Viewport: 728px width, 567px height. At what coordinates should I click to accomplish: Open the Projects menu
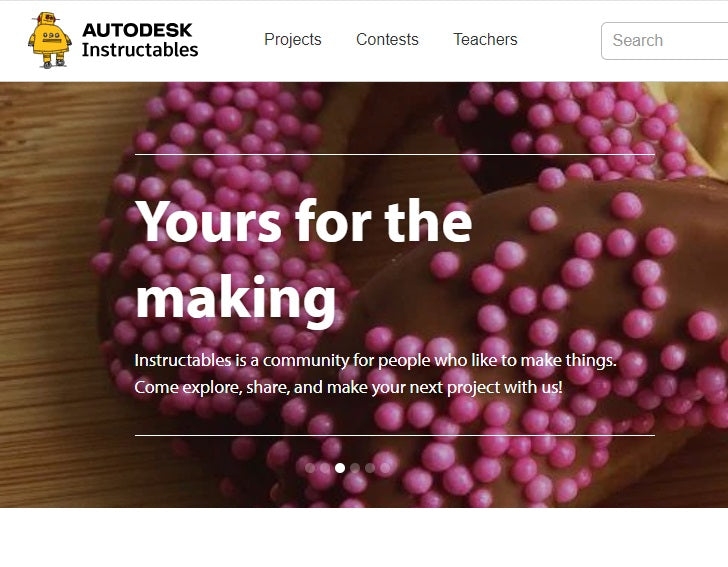coord(292,39)
